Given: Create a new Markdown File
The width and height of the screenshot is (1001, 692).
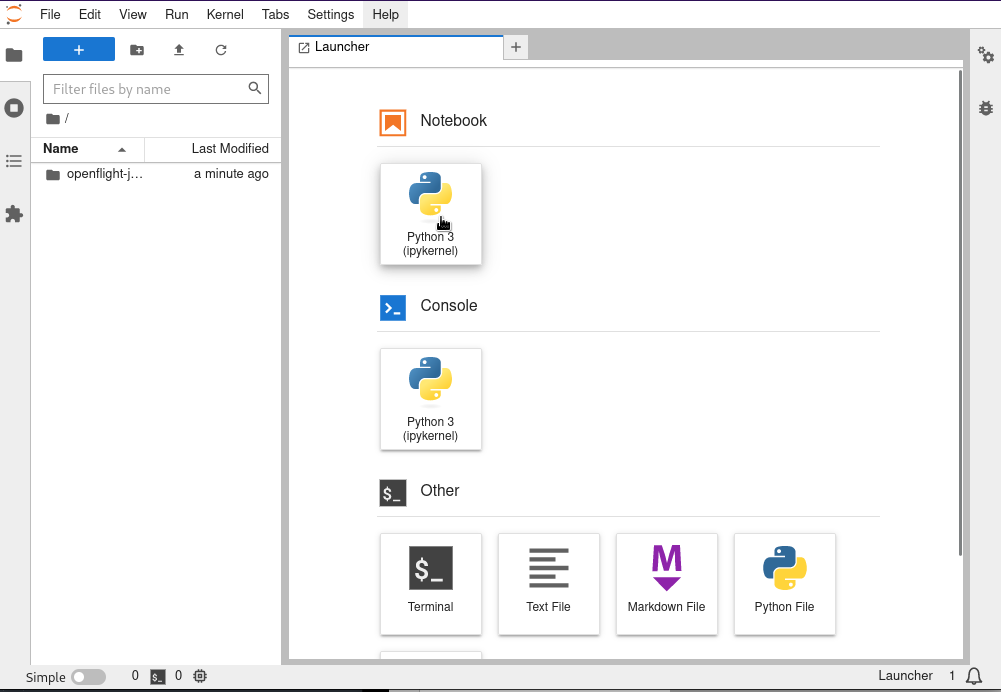Looking at the screenshot, I should click(666, 584).
